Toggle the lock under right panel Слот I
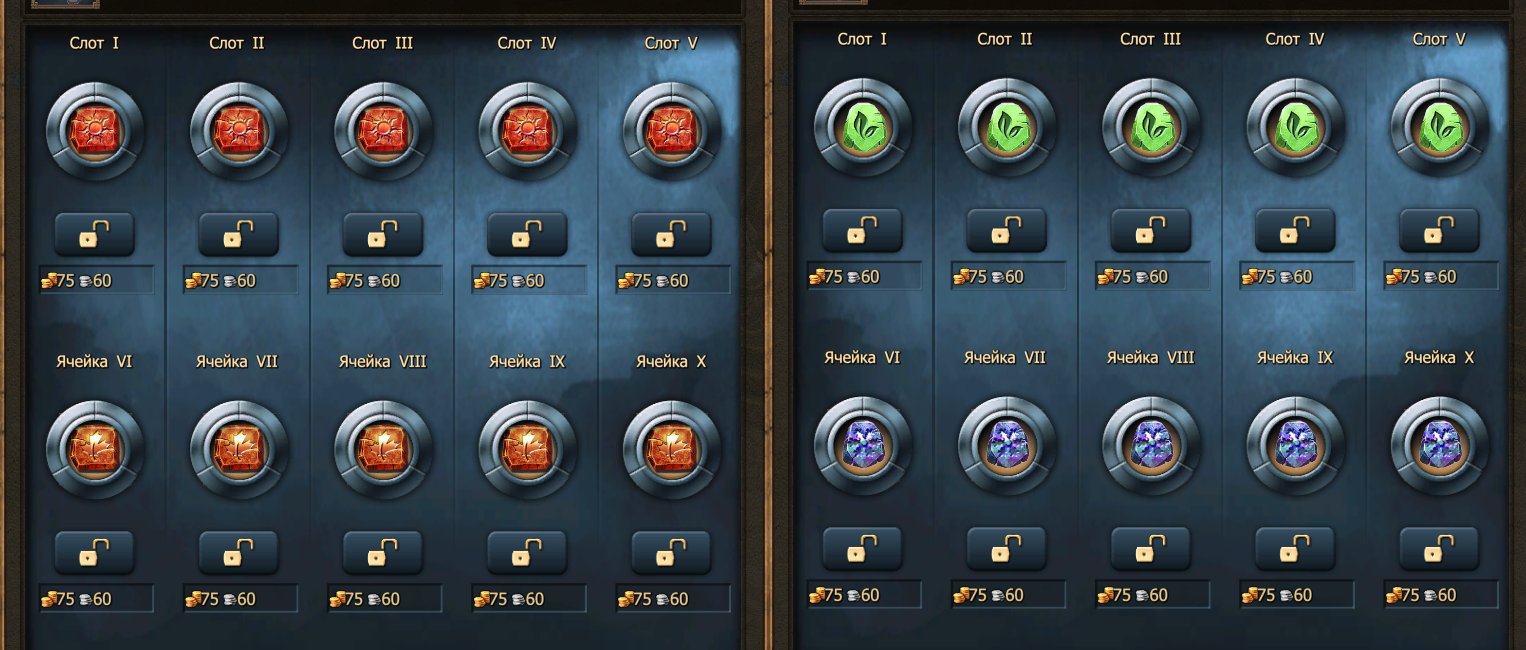 [863, 231]
